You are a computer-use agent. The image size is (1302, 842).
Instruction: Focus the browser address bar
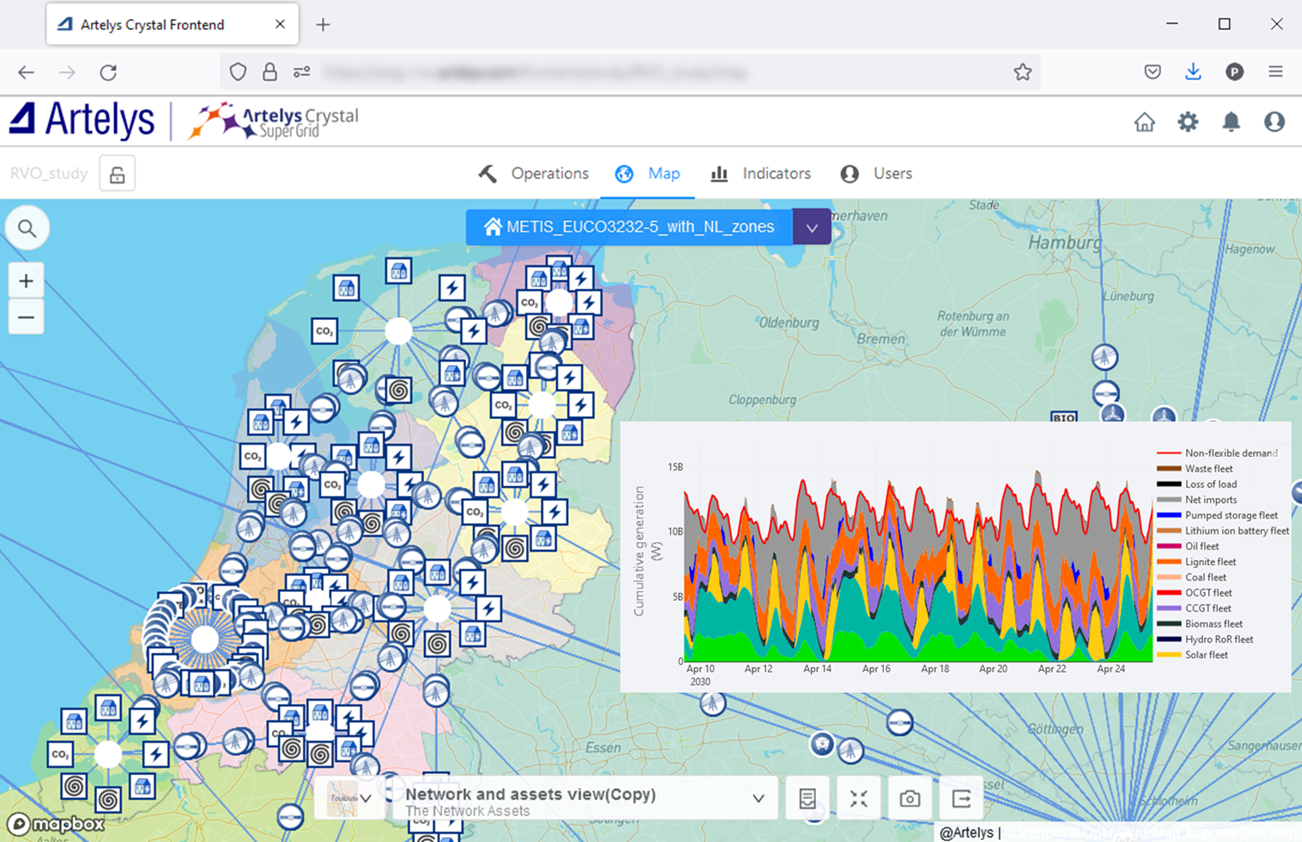click(x=630, y=72)
